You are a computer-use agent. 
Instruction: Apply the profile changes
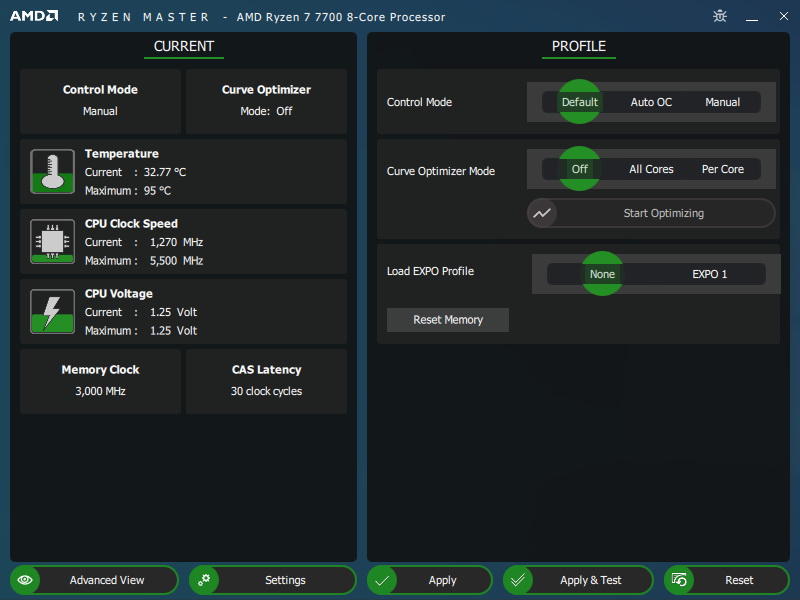(x=430, y=580)
